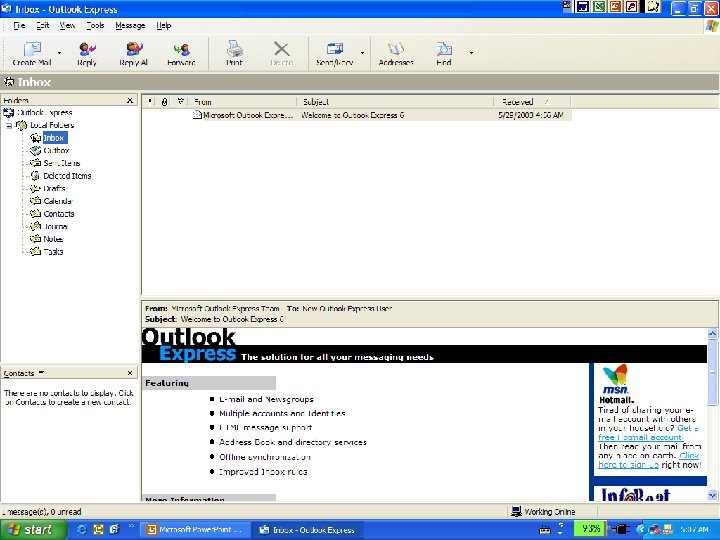
Task: Select the Tasks folder
Action: tap(53, 252)
